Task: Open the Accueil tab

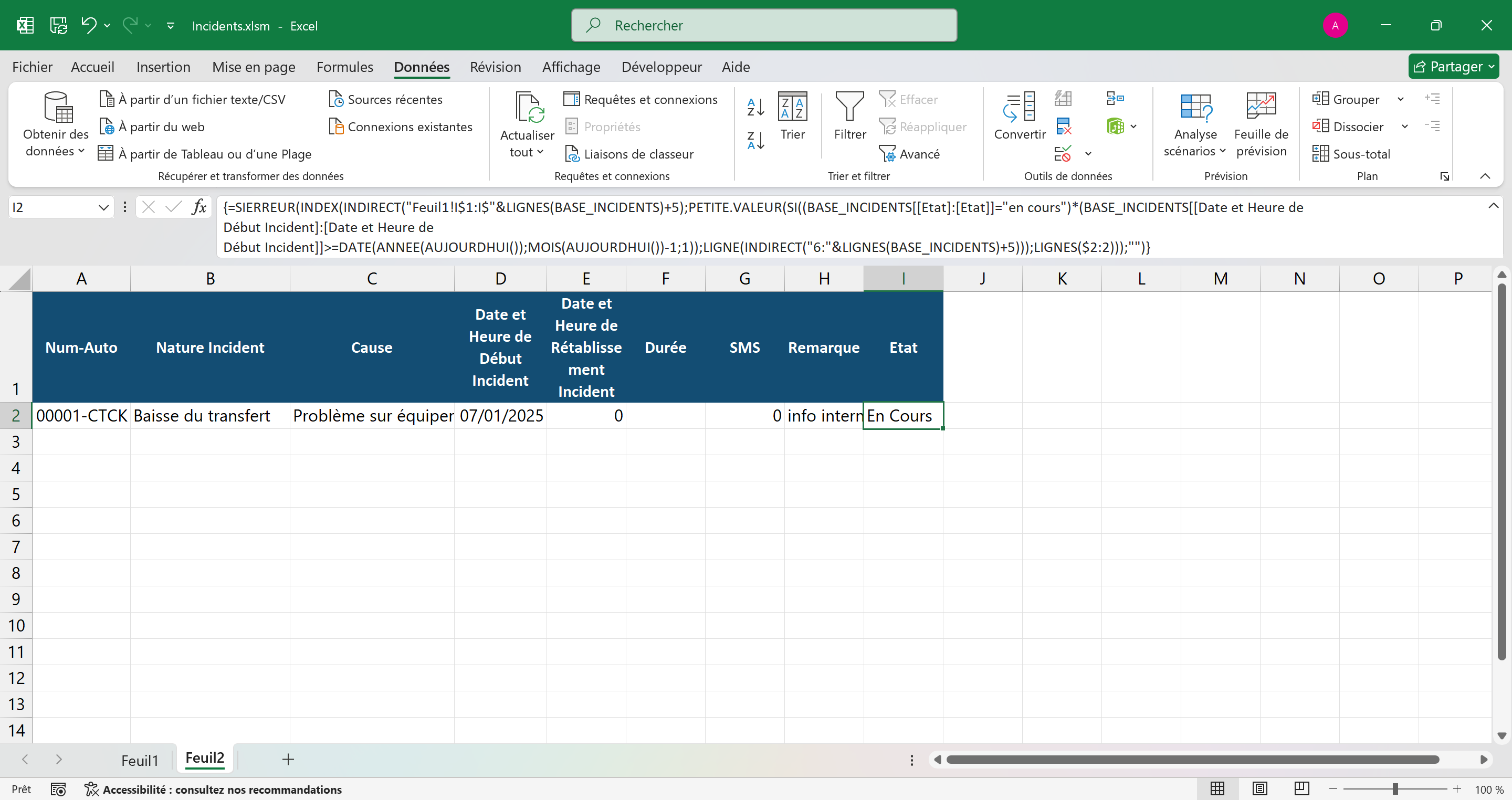Action: pos(93,67)
